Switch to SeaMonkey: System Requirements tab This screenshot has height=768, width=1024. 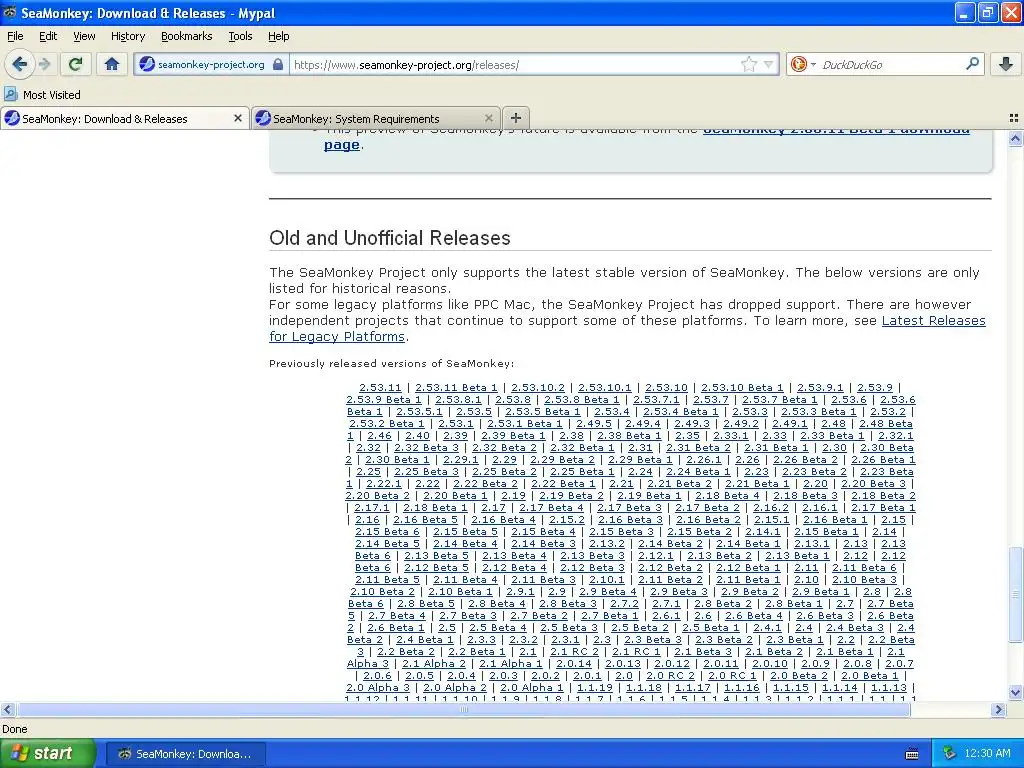click(x=376, y=118)
